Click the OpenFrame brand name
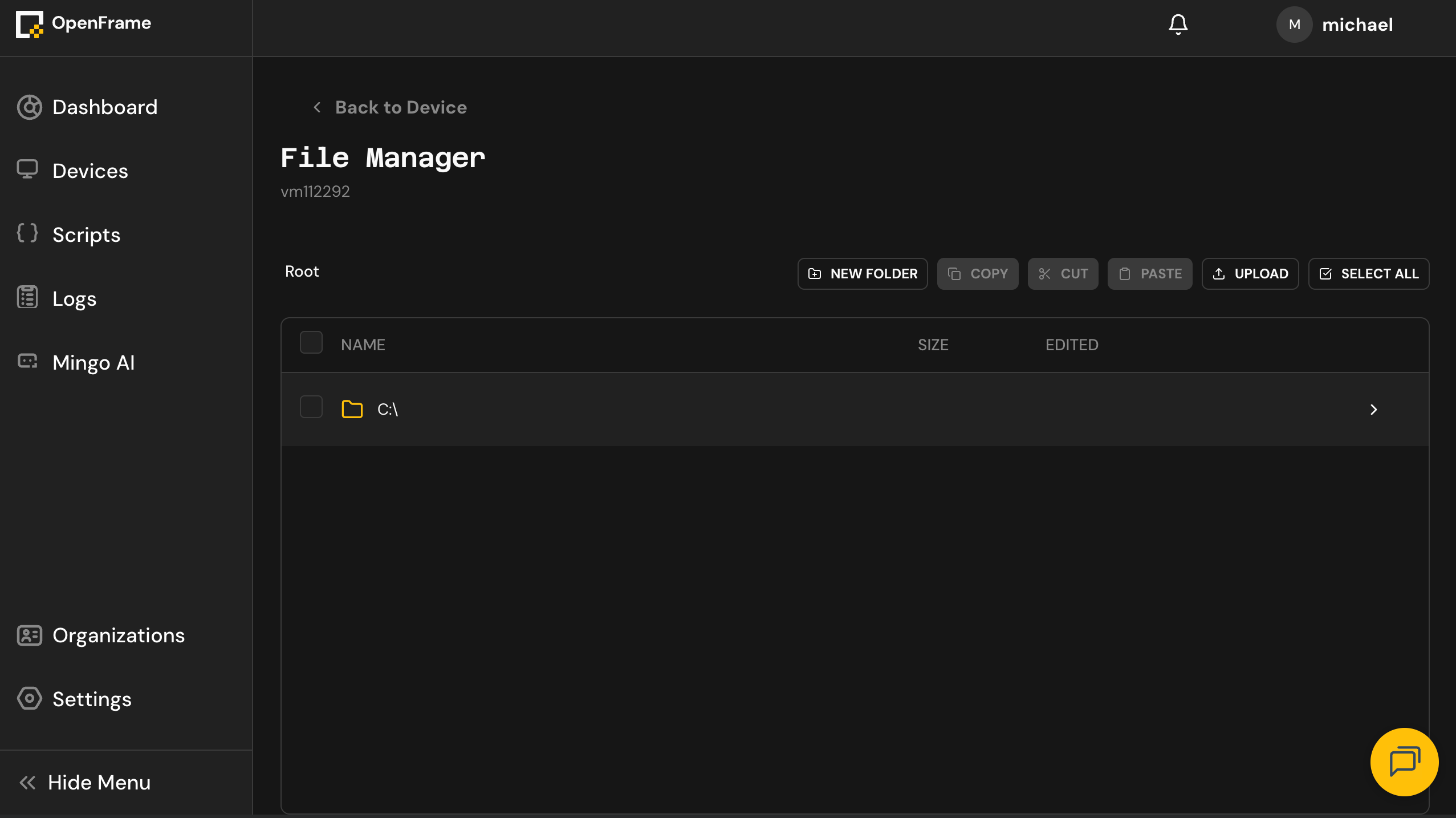The image size is (1456, 818). tap(101, 23)
